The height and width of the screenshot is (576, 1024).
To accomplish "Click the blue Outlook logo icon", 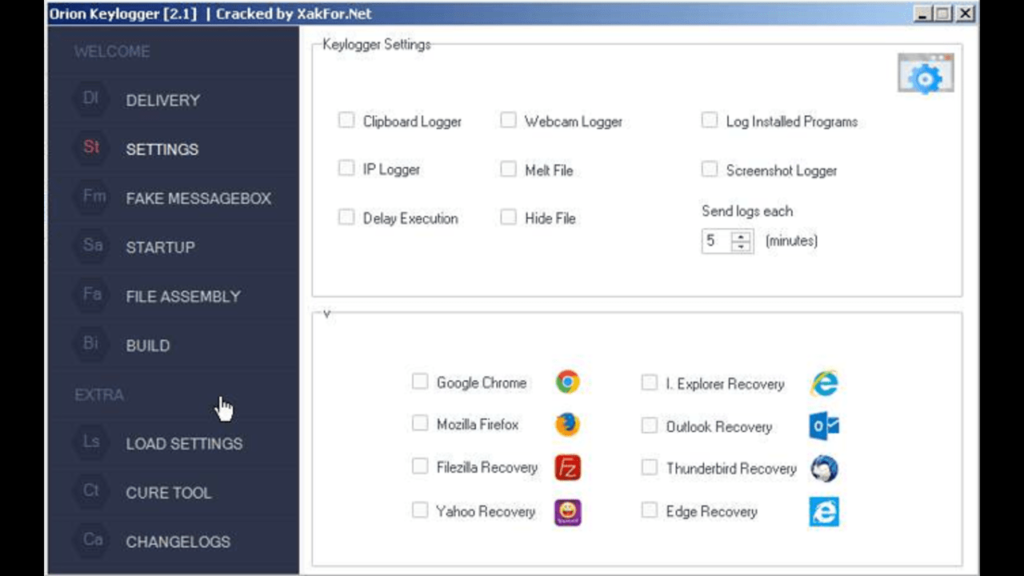I will [x=824, y=426].
